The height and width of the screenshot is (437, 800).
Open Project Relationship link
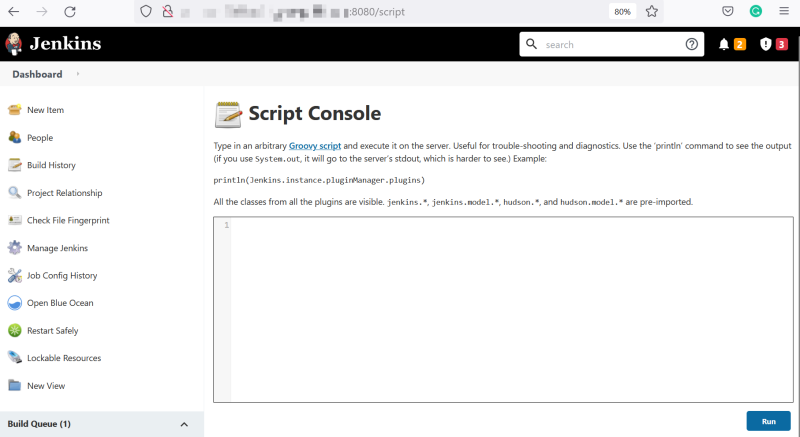click(x=64, y=193)
